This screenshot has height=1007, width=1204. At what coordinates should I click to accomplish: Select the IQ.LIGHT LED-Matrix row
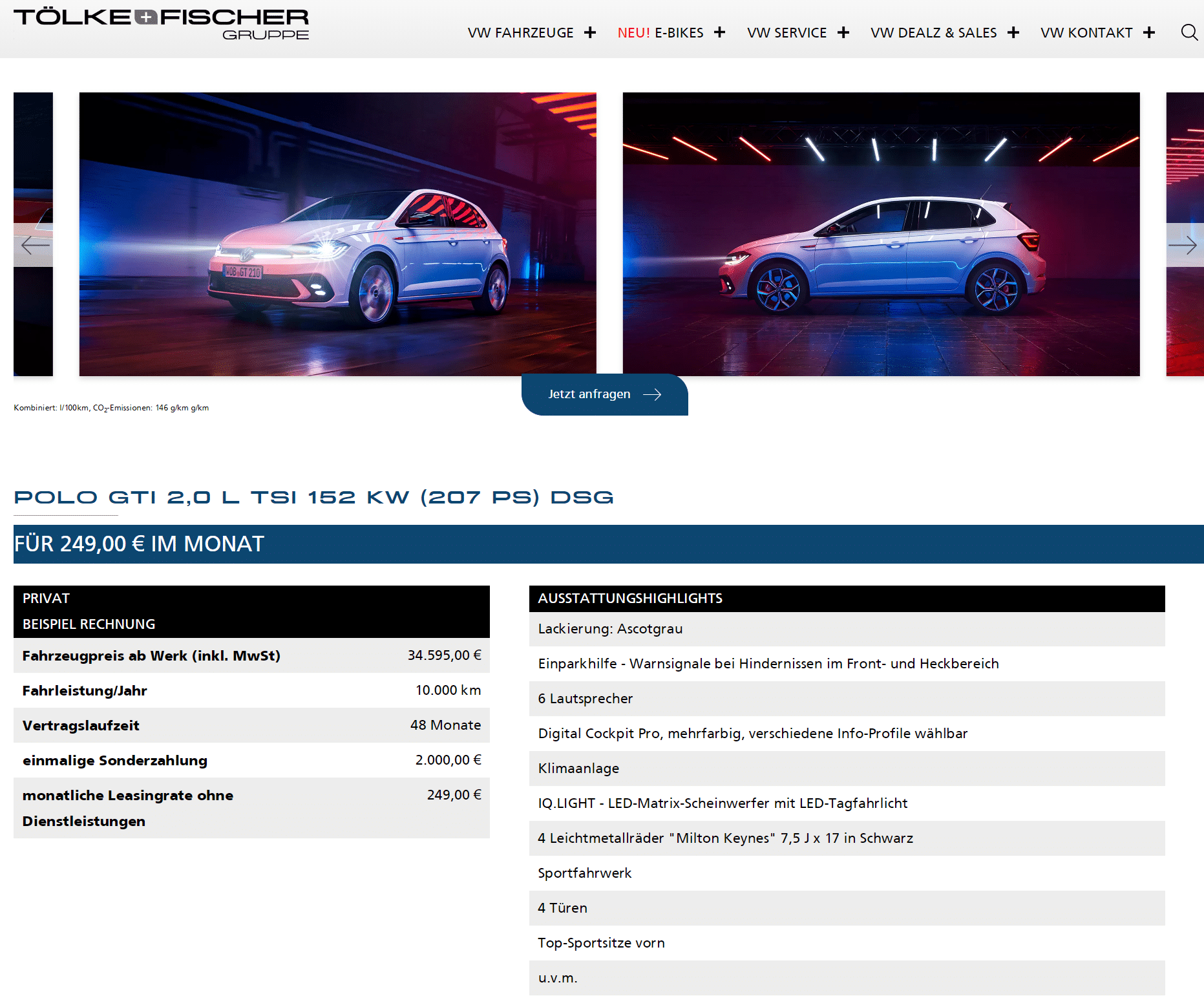tap(847, 803)
